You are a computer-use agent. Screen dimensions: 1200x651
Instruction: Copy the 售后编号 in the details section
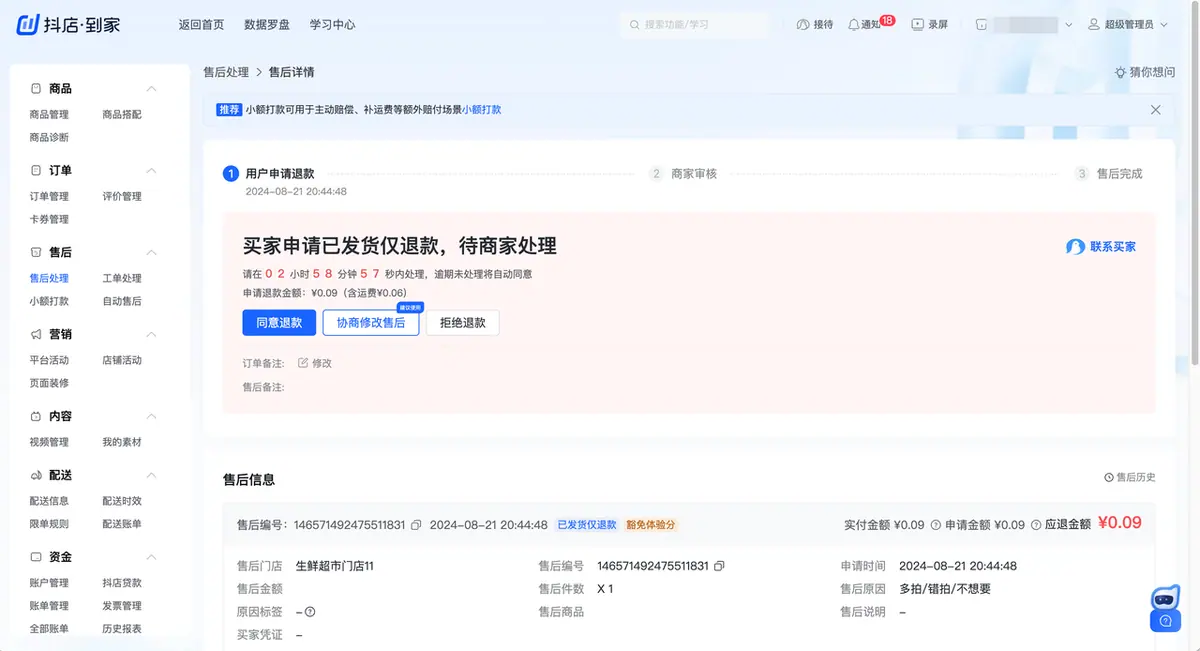click(x=719, y=566)
